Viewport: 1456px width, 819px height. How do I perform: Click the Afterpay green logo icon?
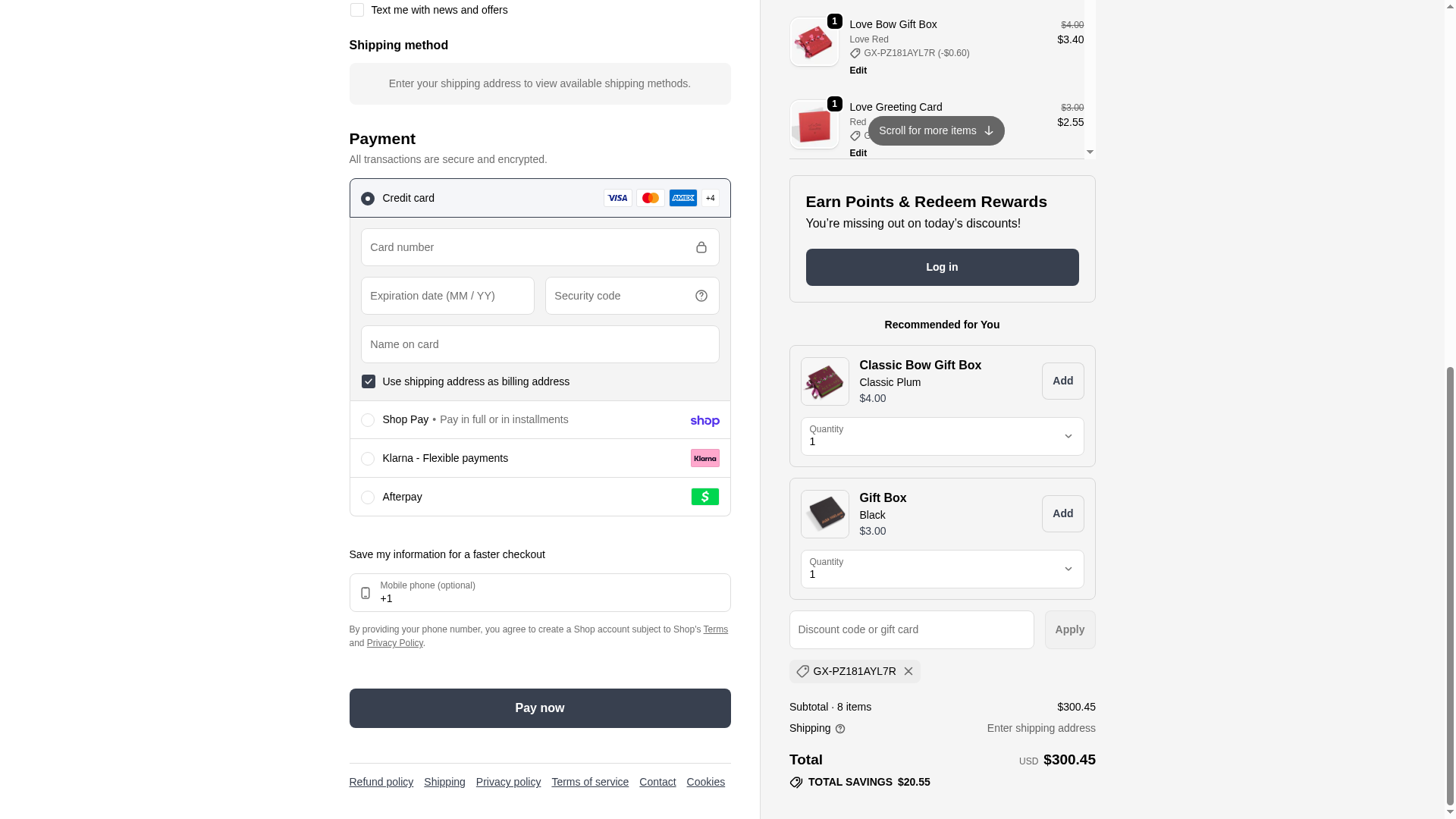coord(704,497)
